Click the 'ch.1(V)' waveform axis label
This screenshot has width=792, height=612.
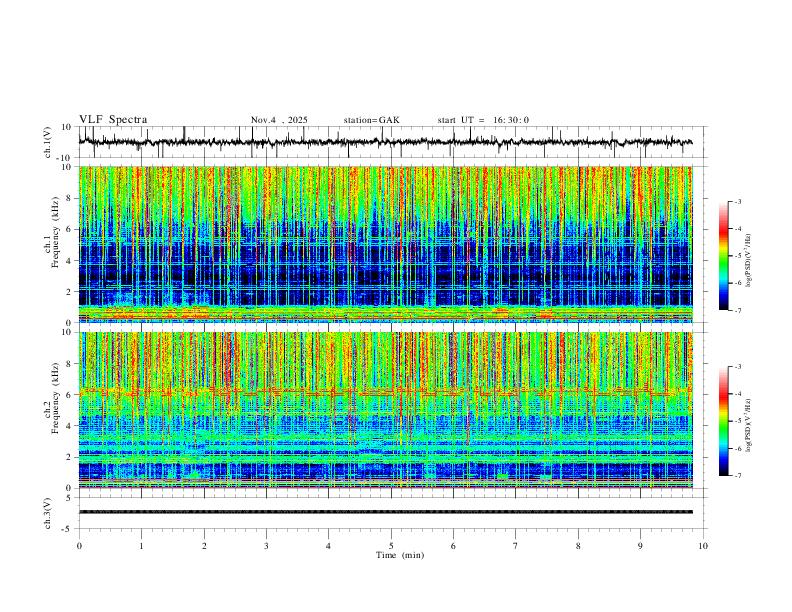coord(48,142)
